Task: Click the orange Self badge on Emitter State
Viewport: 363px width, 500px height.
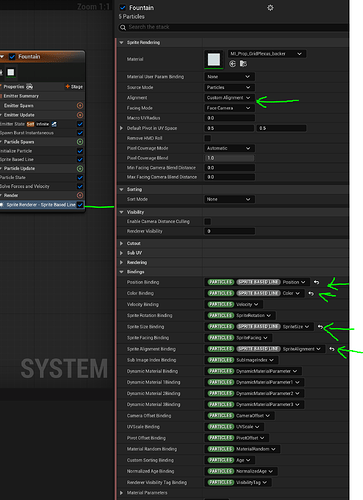Action: pos(30,124)
